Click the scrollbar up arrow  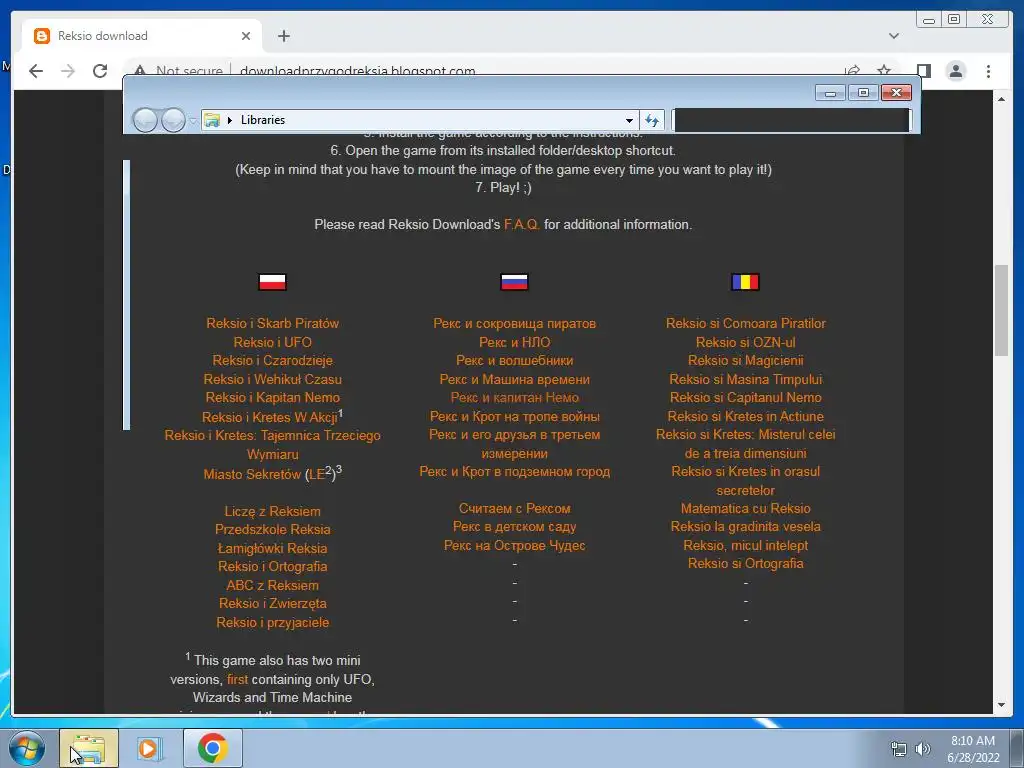pyautogui.click(x=1002, y=99)
